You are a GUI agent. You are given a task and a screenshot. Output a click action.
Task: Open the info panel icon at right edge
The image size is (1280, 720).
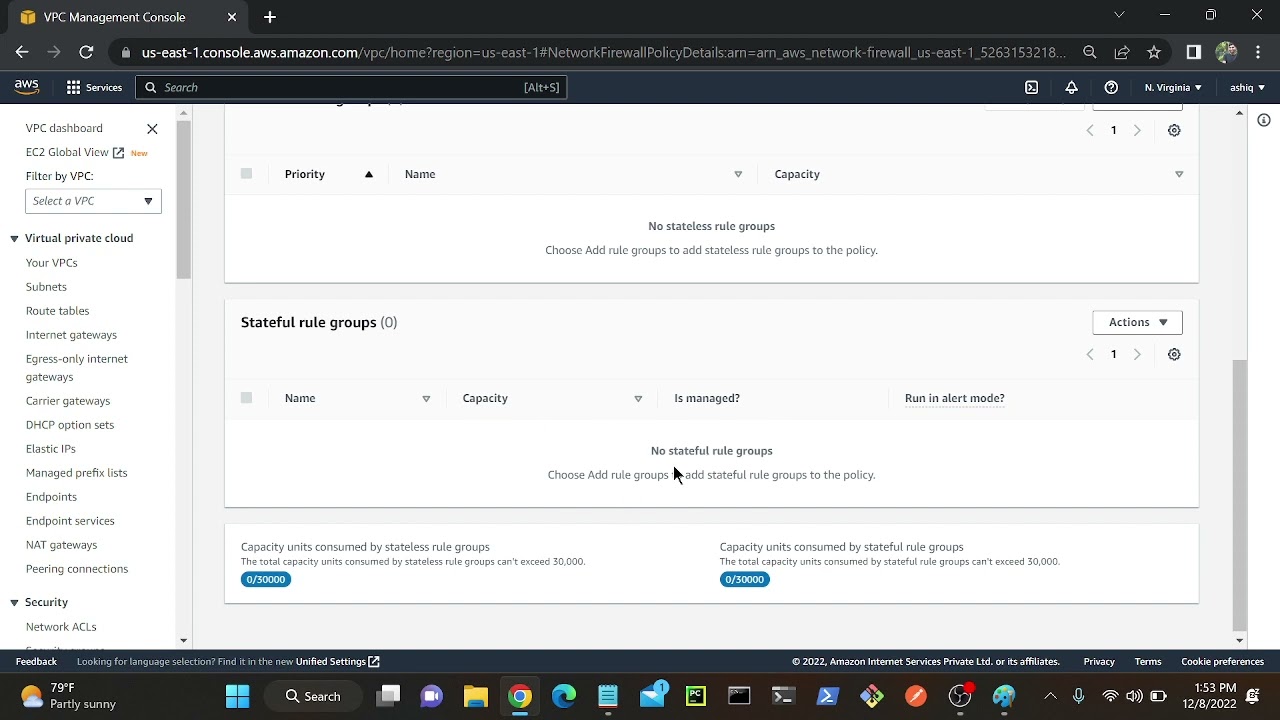click(x=1264, y=120)
